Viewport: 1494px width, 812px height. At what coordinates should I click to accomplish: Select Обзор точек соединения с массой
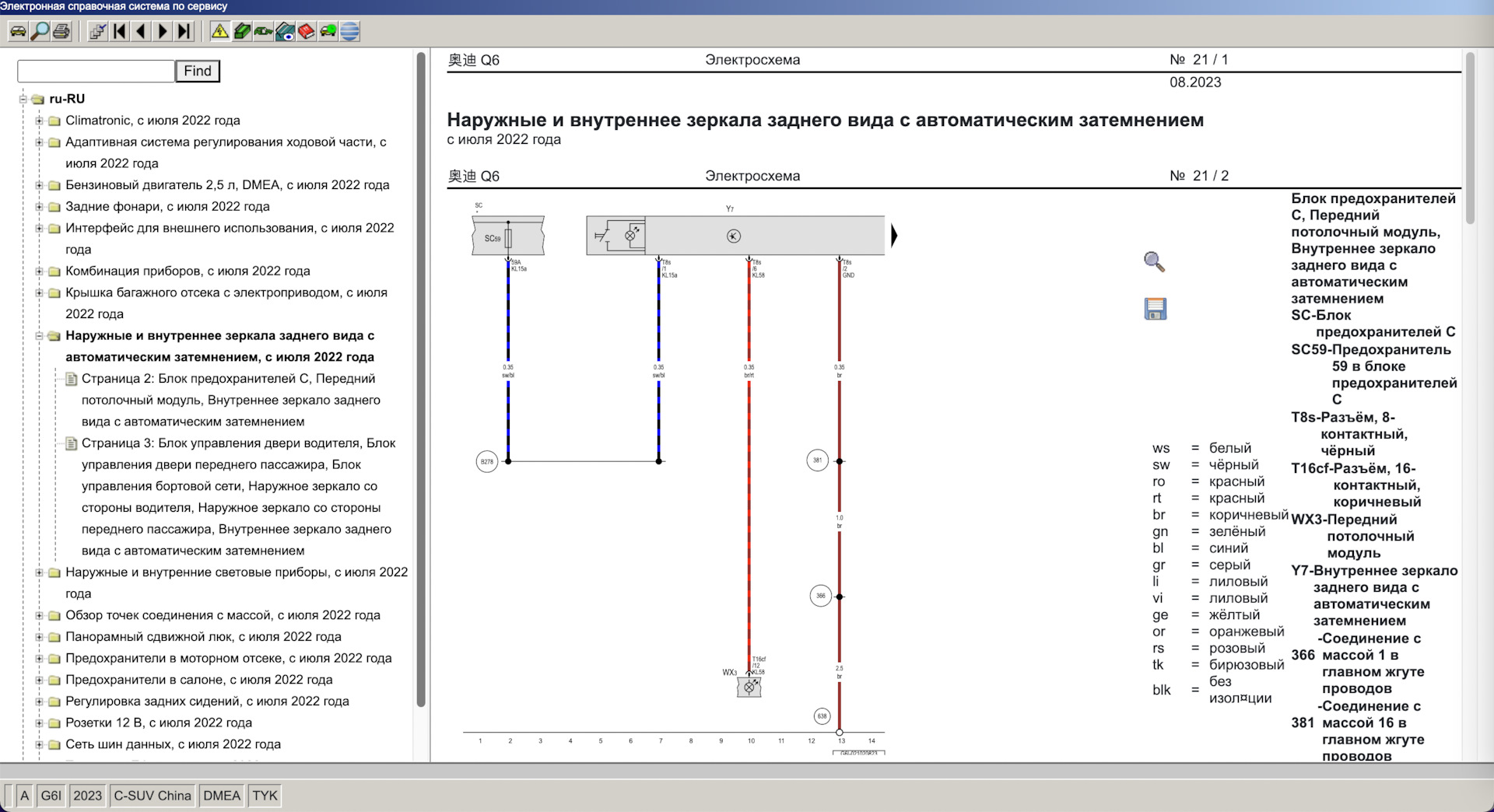click(x=223, y=615)
